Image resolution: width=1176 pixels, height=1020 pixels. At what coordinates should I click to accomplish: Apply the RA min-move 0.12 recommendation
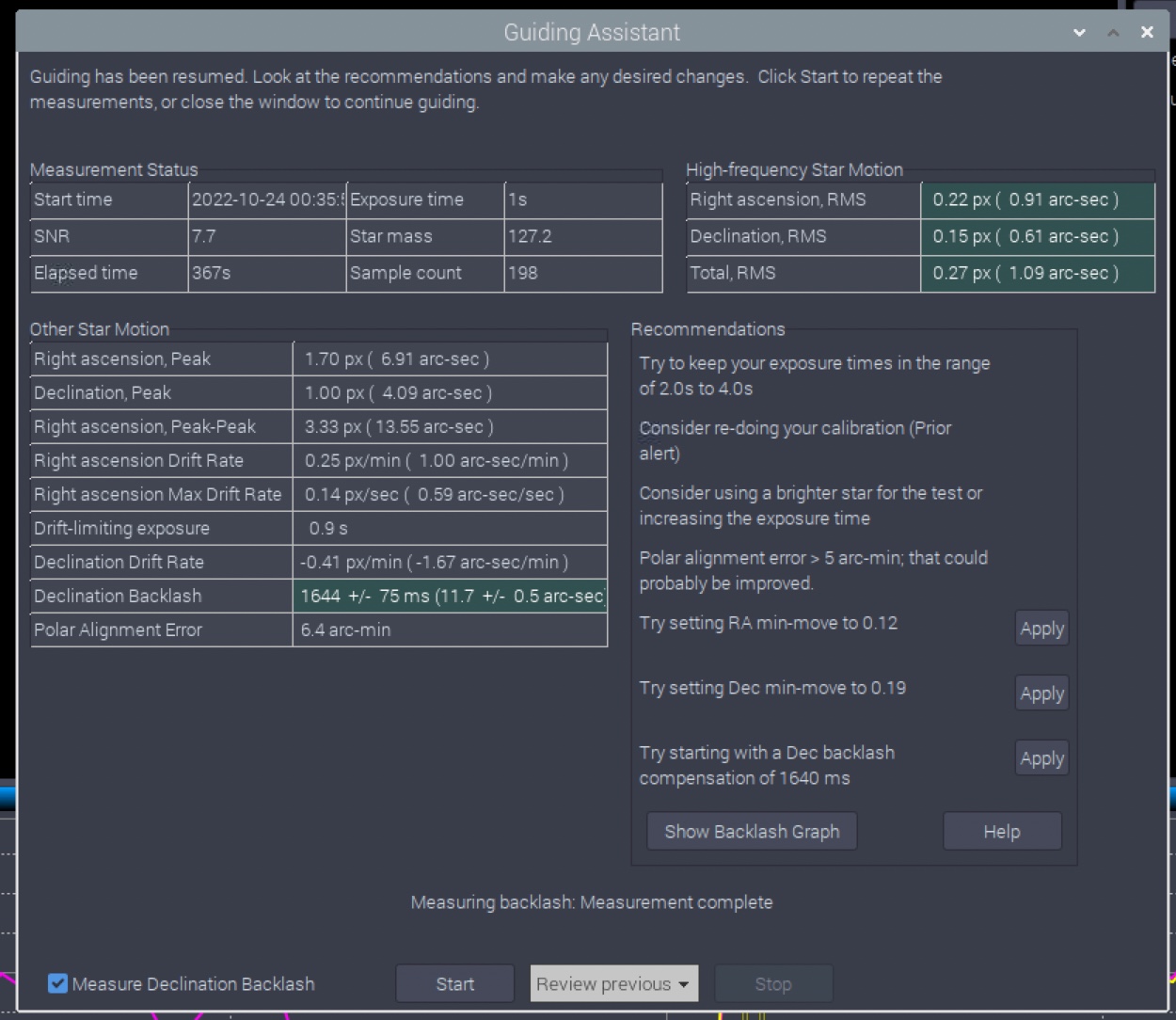1042,629
